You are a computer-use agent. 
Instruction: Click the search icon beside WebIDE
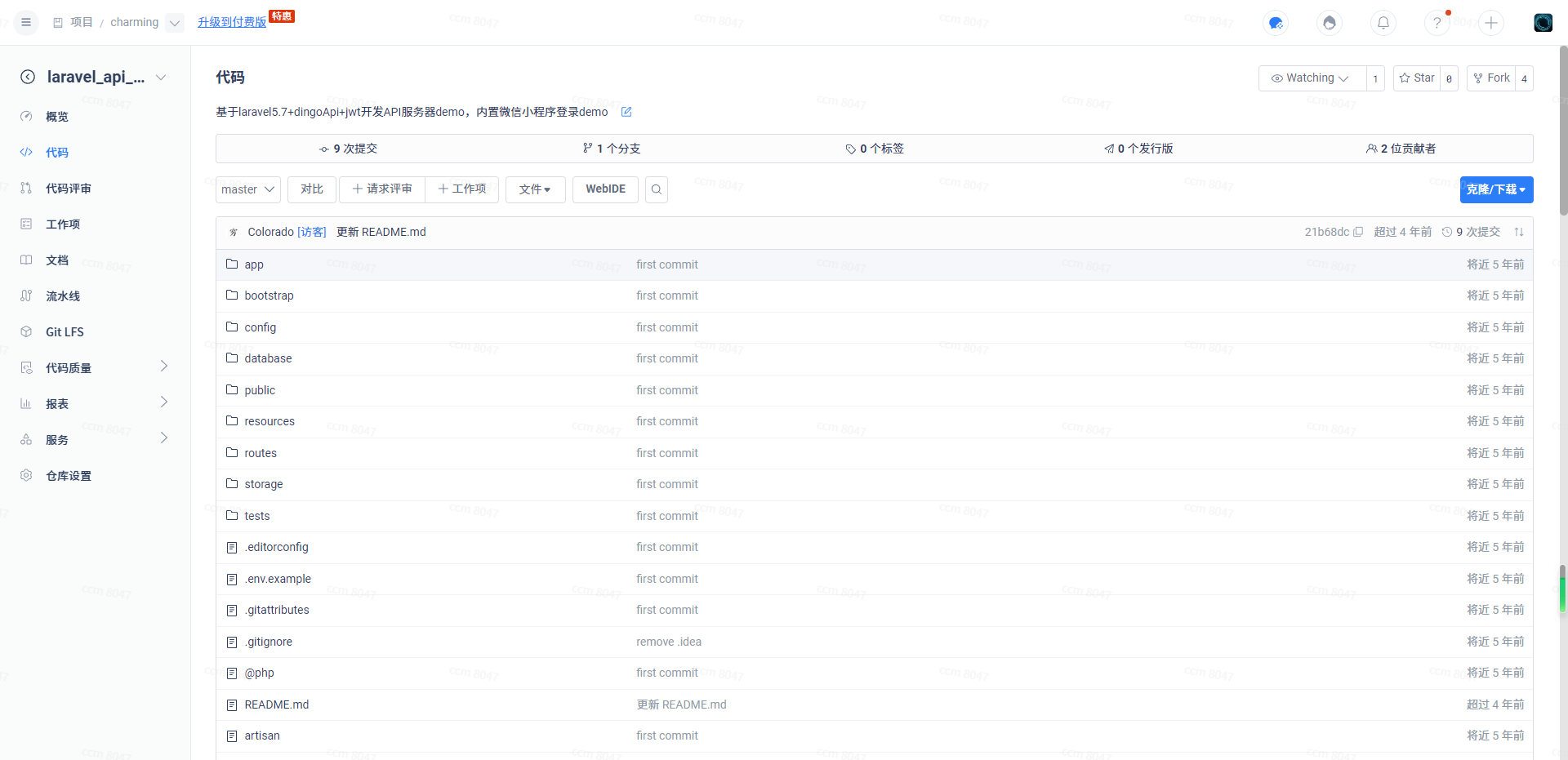tap(656, 189)
